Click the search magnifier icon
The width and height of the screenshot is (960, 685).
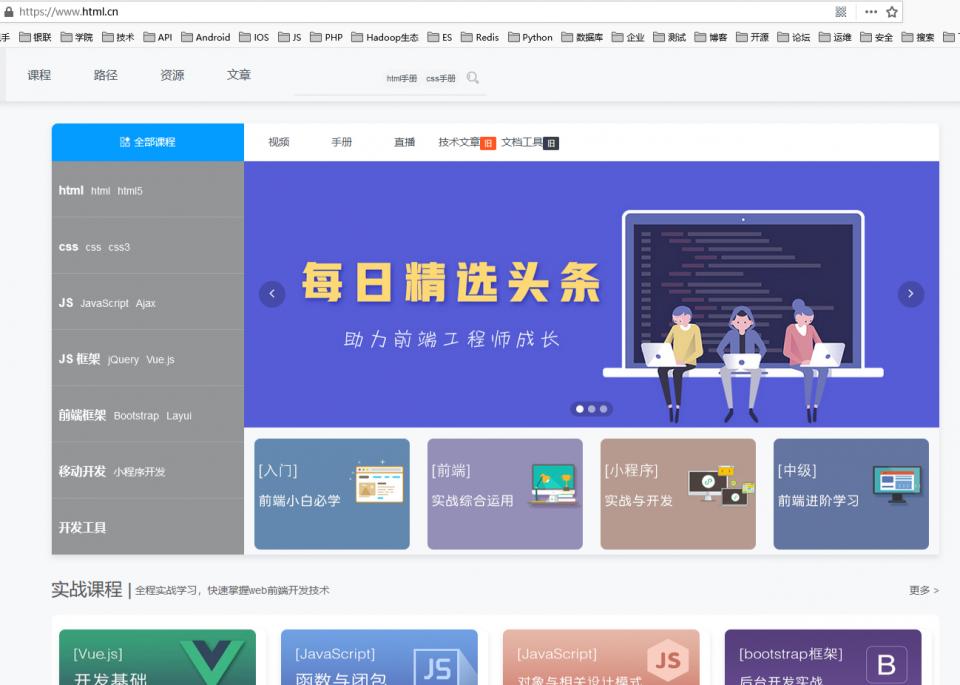(470, 76)
